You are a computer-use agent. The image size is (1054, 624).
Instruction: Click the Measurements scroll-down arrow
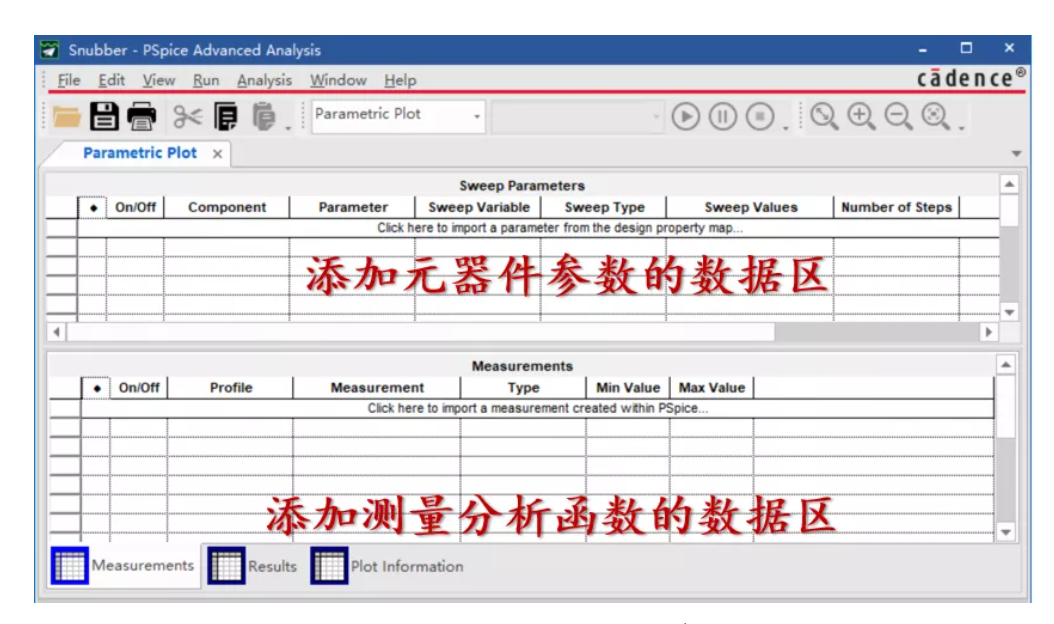(1006, 533)
